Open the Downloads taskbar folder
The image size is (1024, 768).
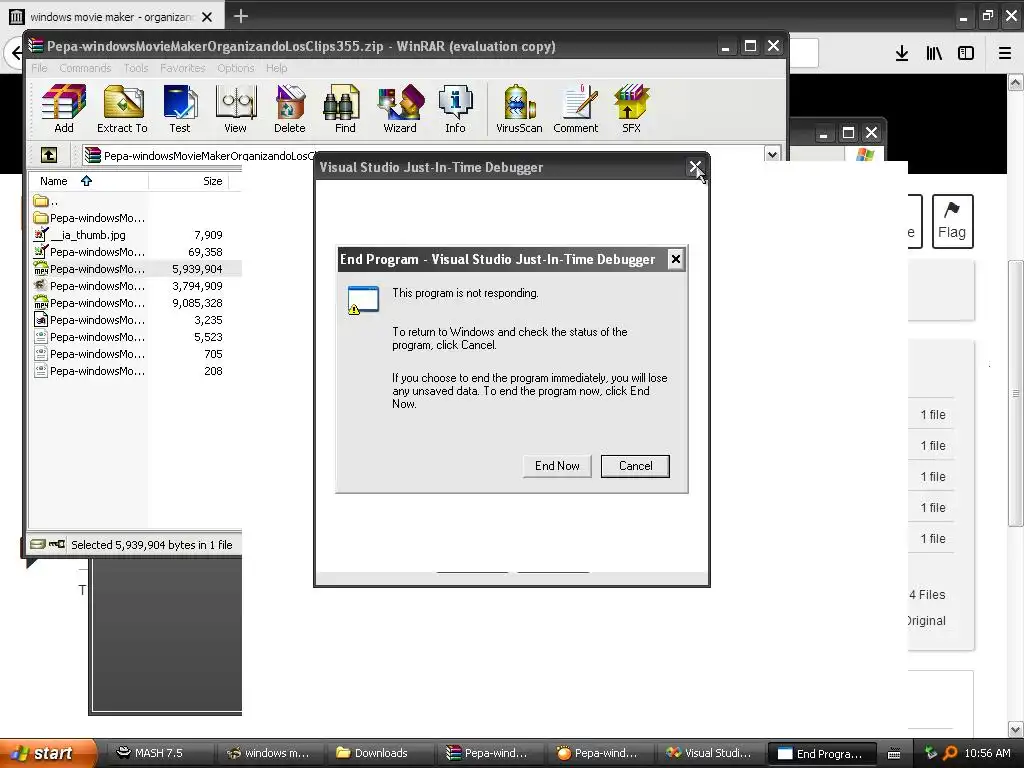[x=379, y=753]
